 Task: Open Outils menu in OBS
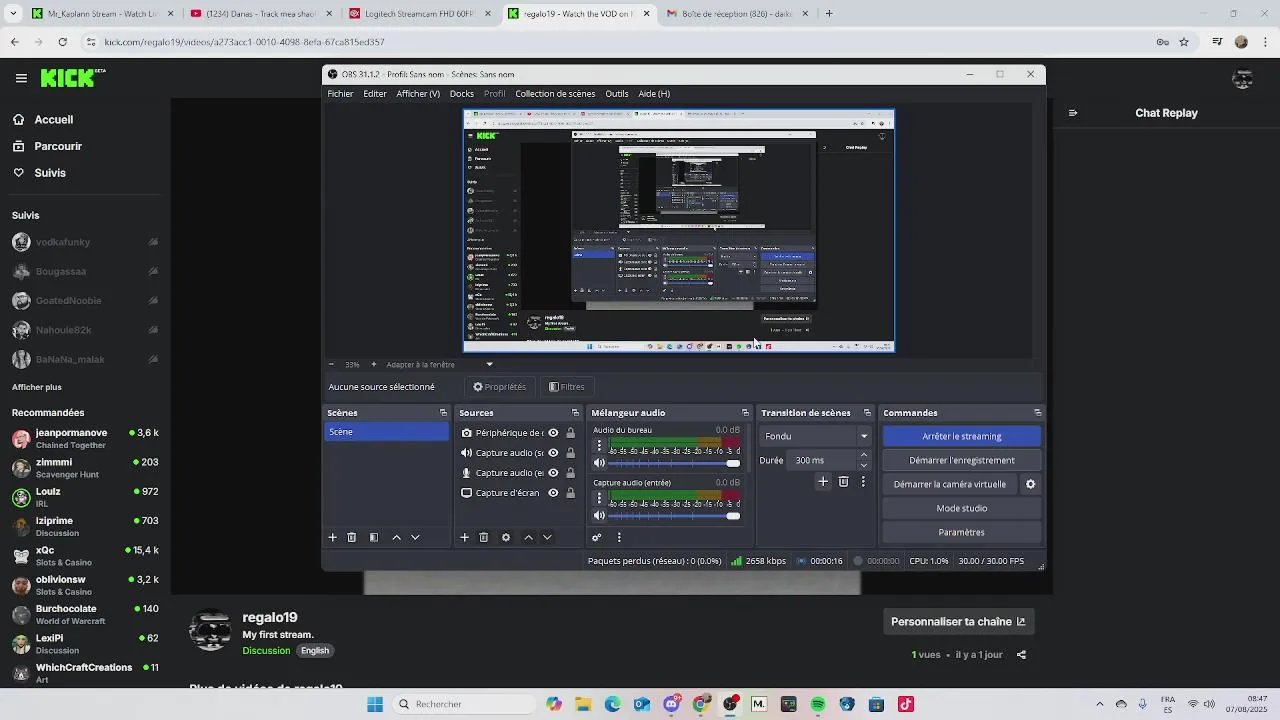pos(617,94)
